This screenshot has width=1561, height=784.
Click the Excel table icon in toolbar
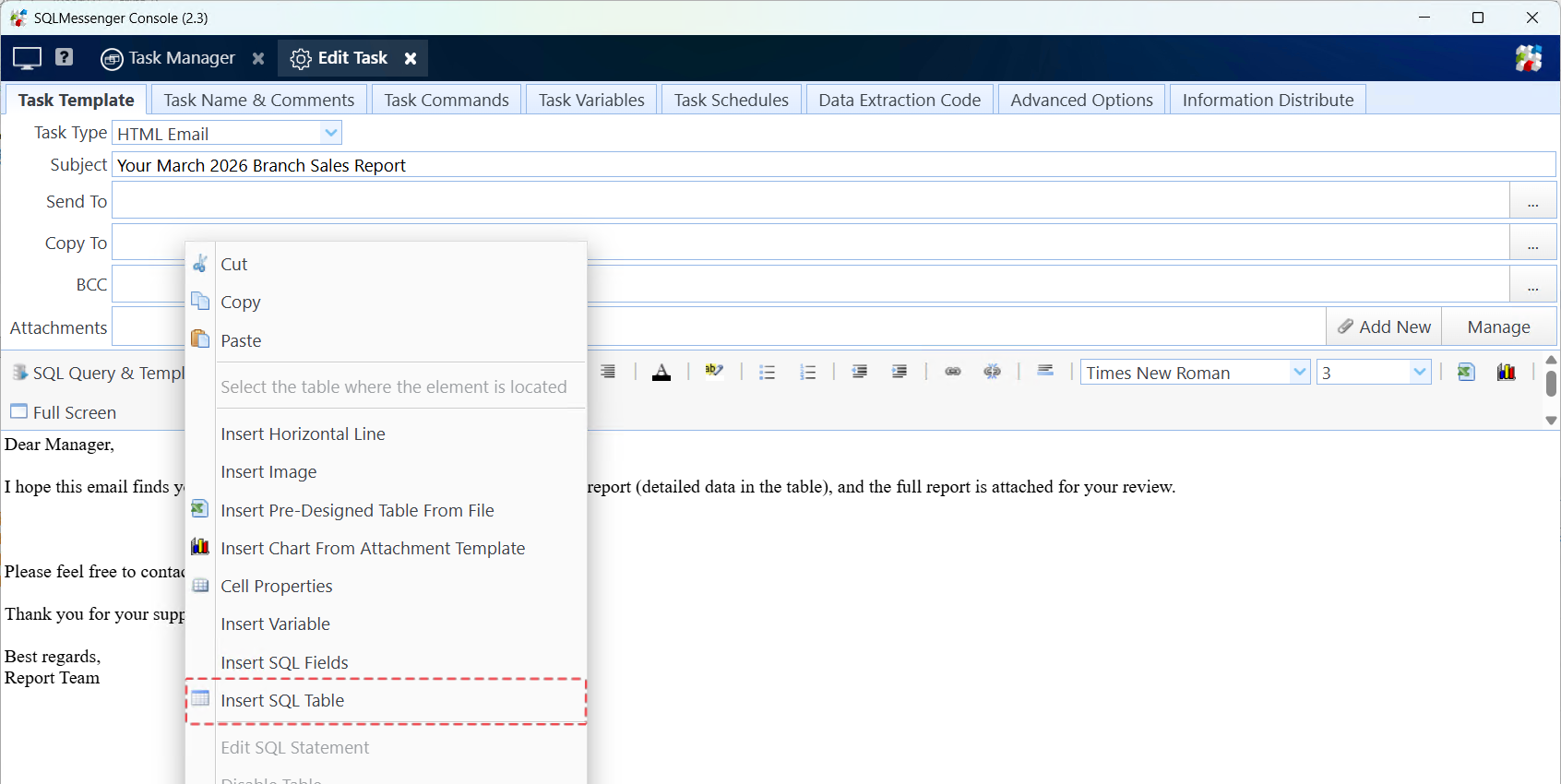click(x=1466, y=373)
